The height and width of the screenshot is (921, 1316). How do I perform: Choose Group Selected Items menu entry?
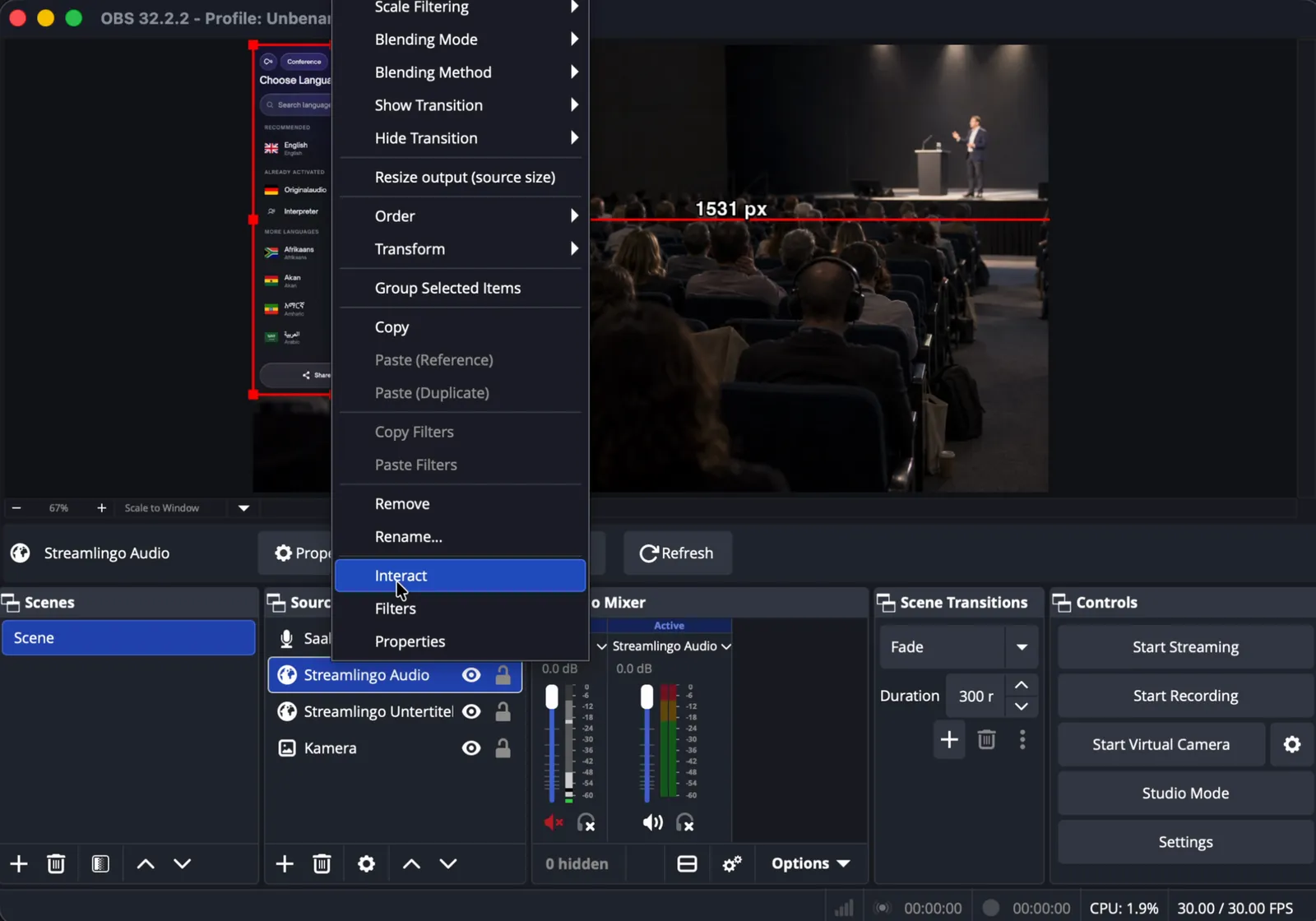click(461, 289)
